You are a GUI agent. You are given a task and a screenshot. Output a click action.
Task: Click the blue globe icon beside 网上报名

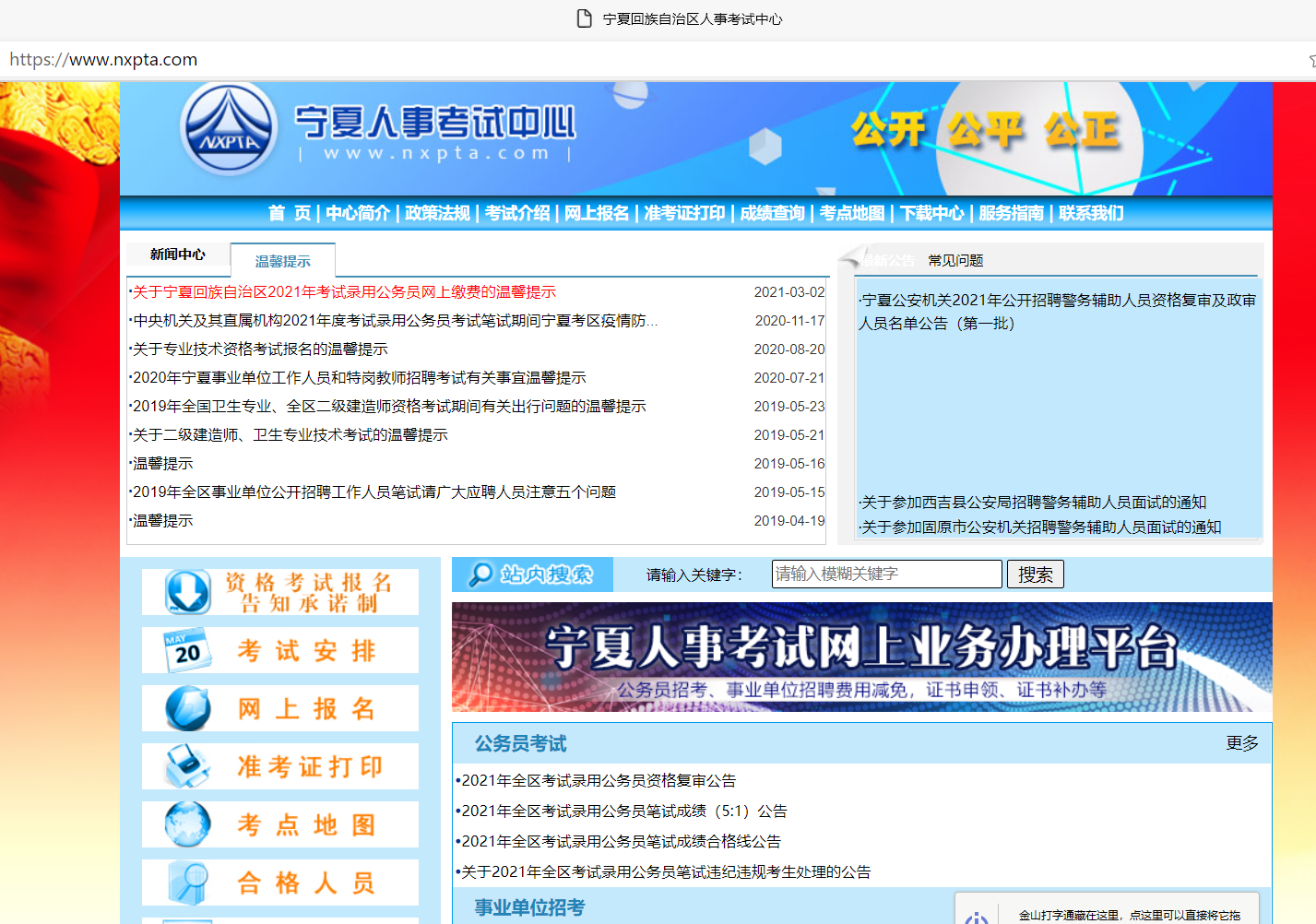pos(188,708)
